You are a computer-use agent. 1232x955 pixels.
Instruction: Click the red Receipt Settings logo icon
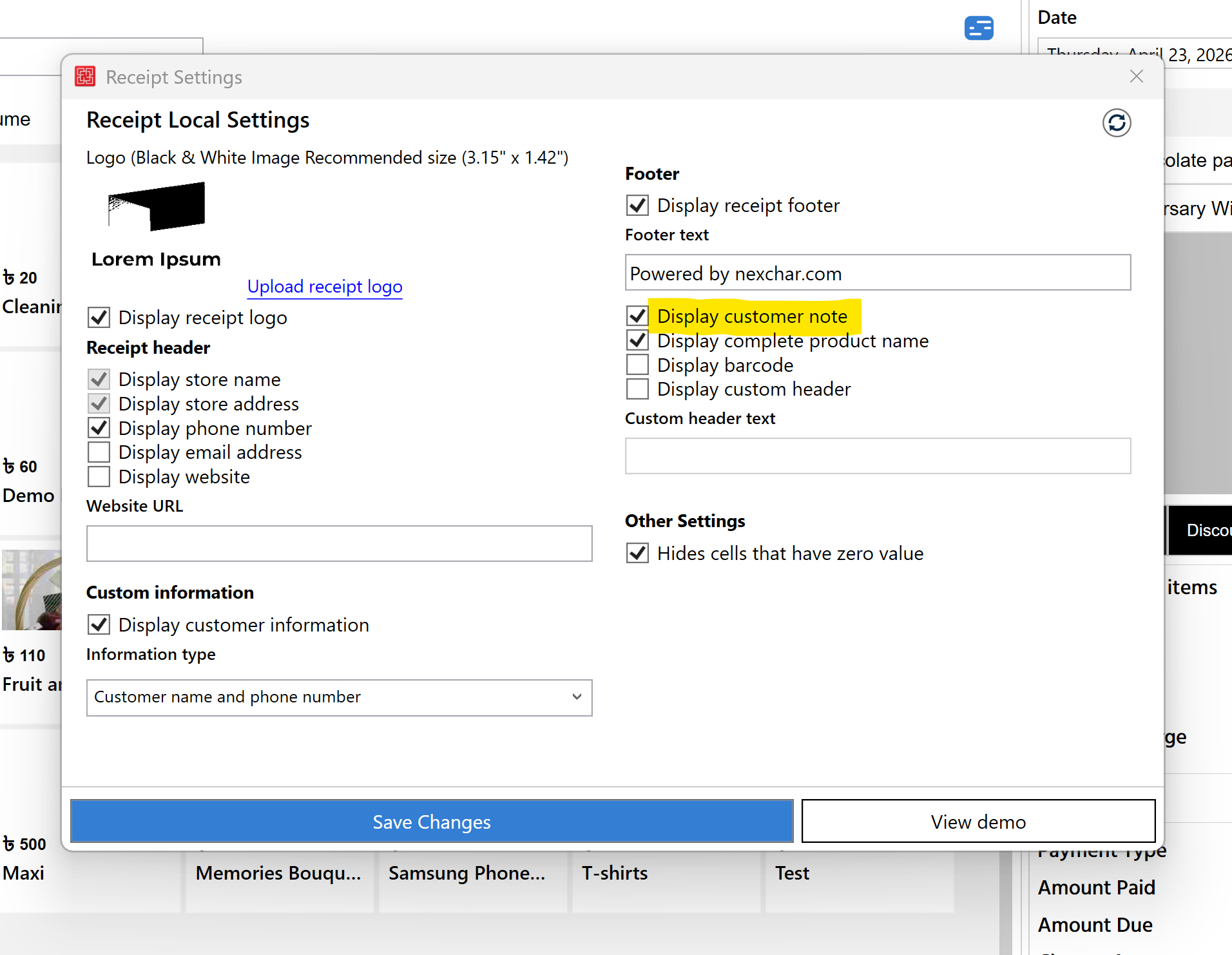pos(84,76)
